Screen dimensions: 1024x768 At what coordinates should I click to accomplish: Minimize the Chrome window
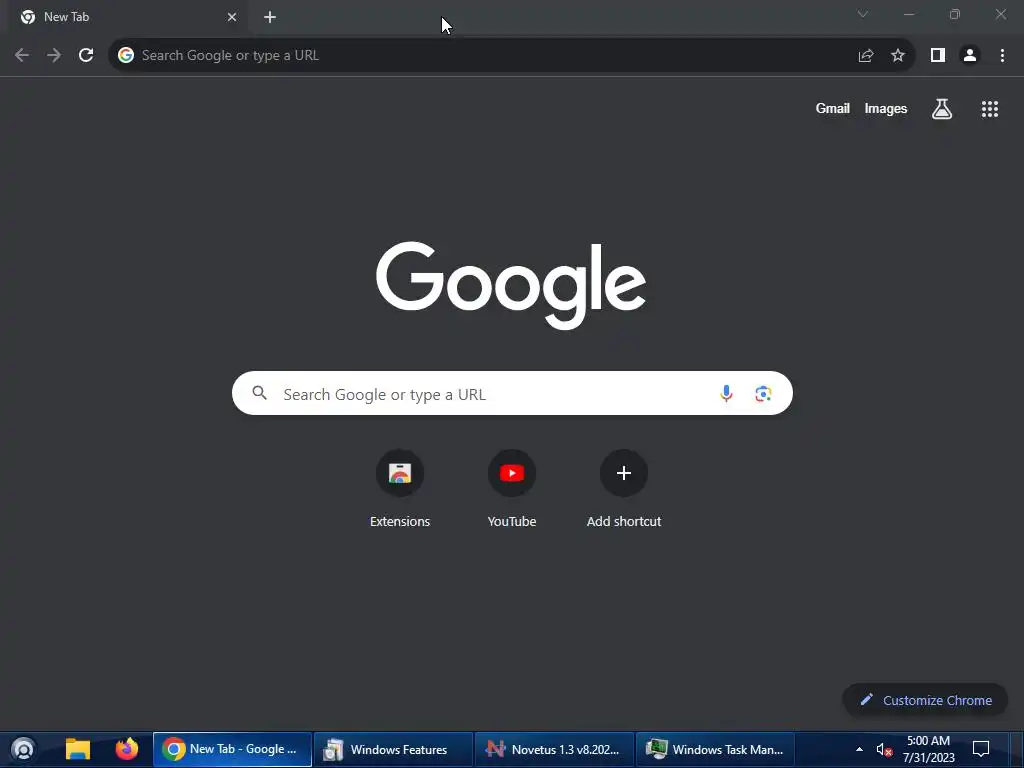click(x=908, y=14)
